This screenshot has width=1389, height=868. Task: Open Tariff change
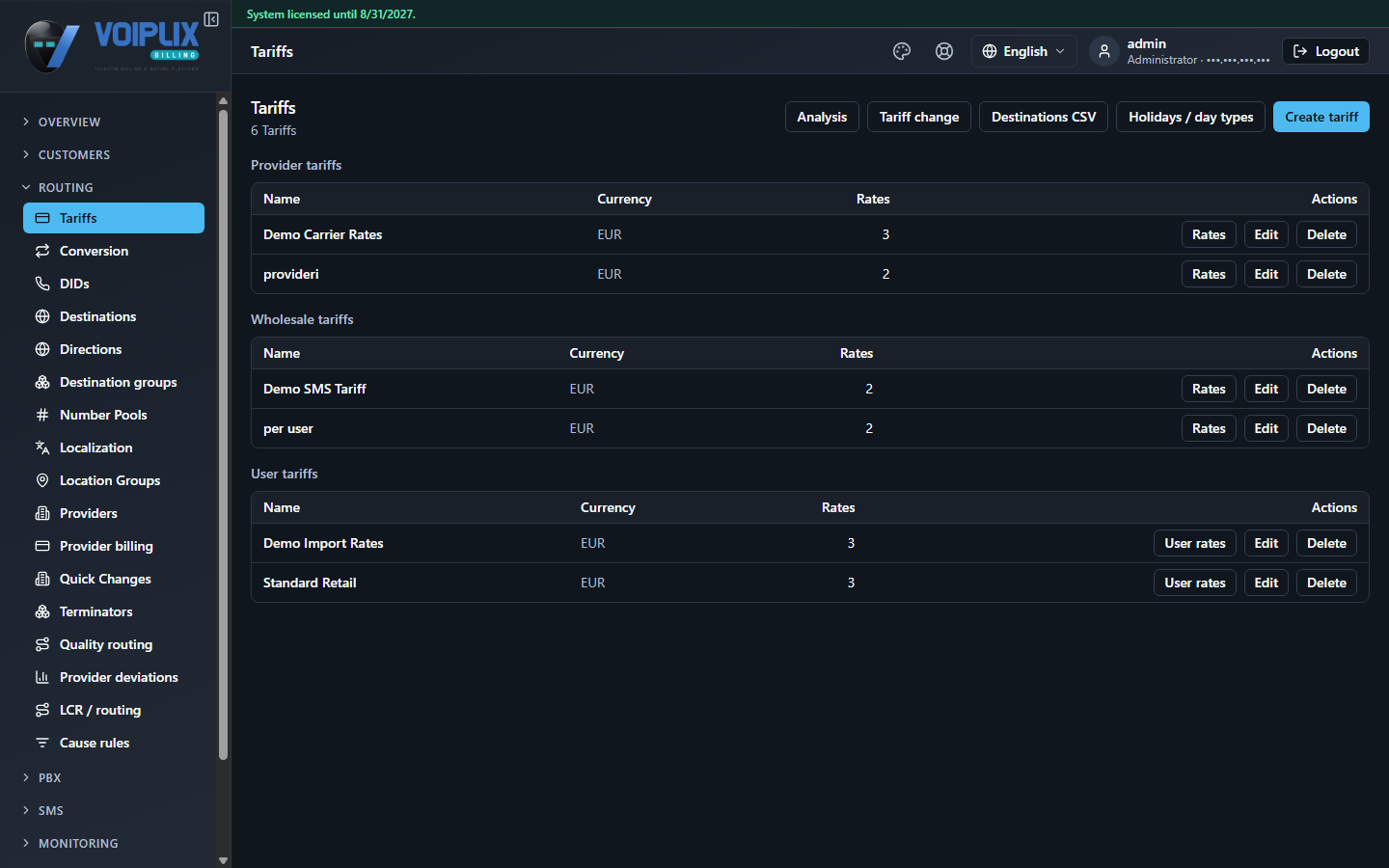[919, 117]
